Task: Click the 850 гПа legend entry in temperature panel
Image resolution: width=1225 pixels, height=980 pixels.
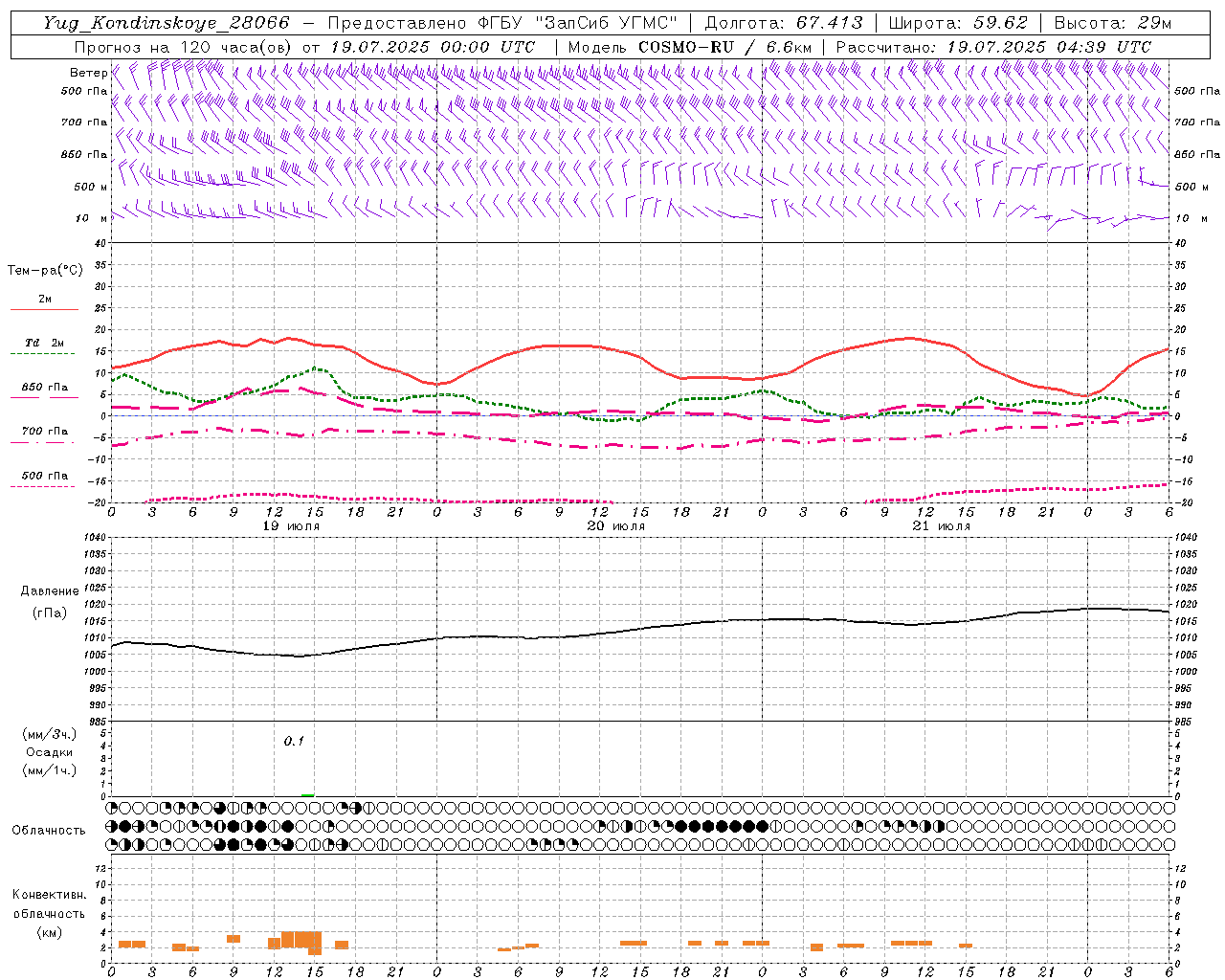Action: click(x=45, y=388)
